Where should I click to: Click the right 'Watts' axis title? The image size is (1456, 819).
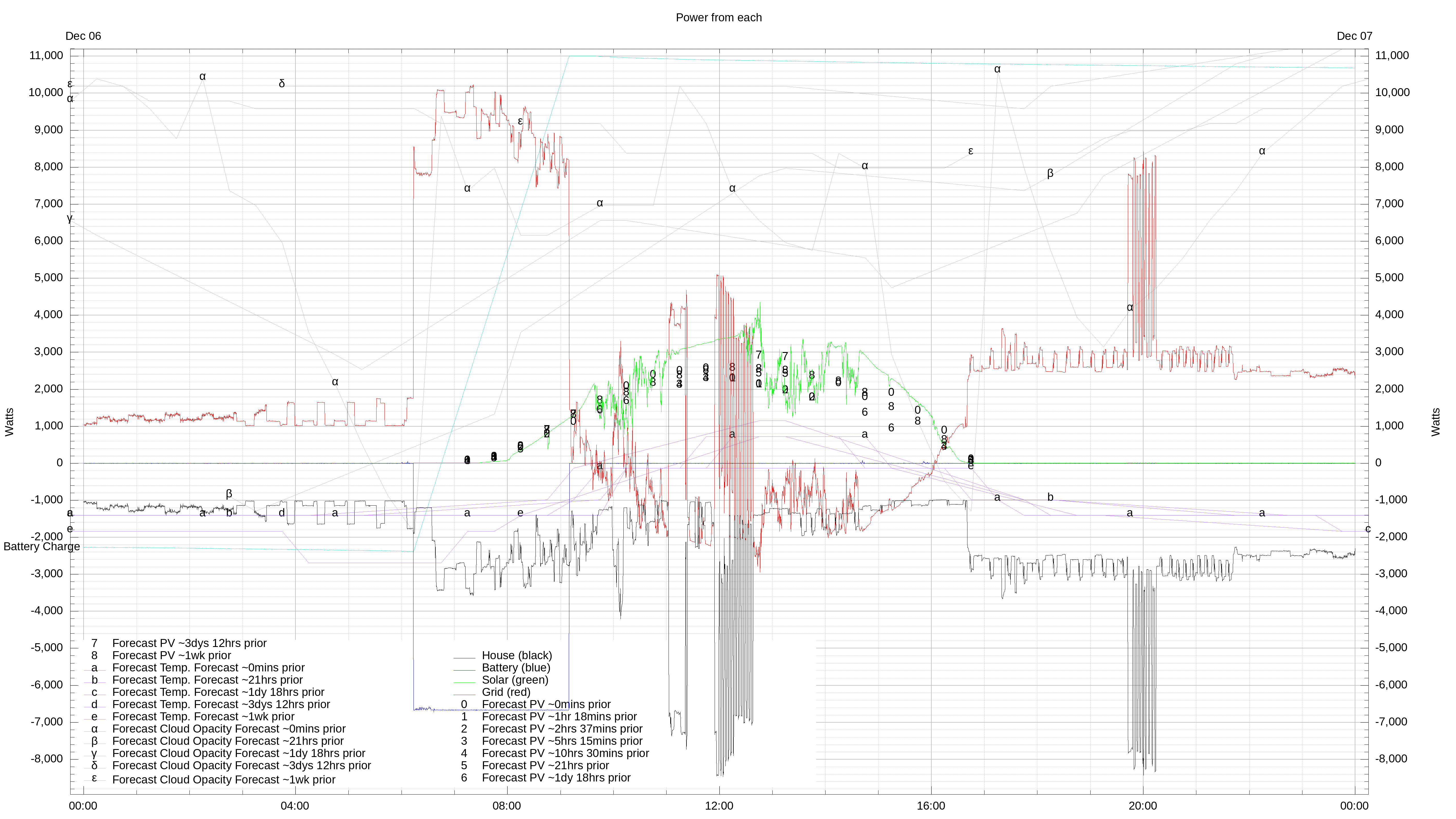(1436, 422)
